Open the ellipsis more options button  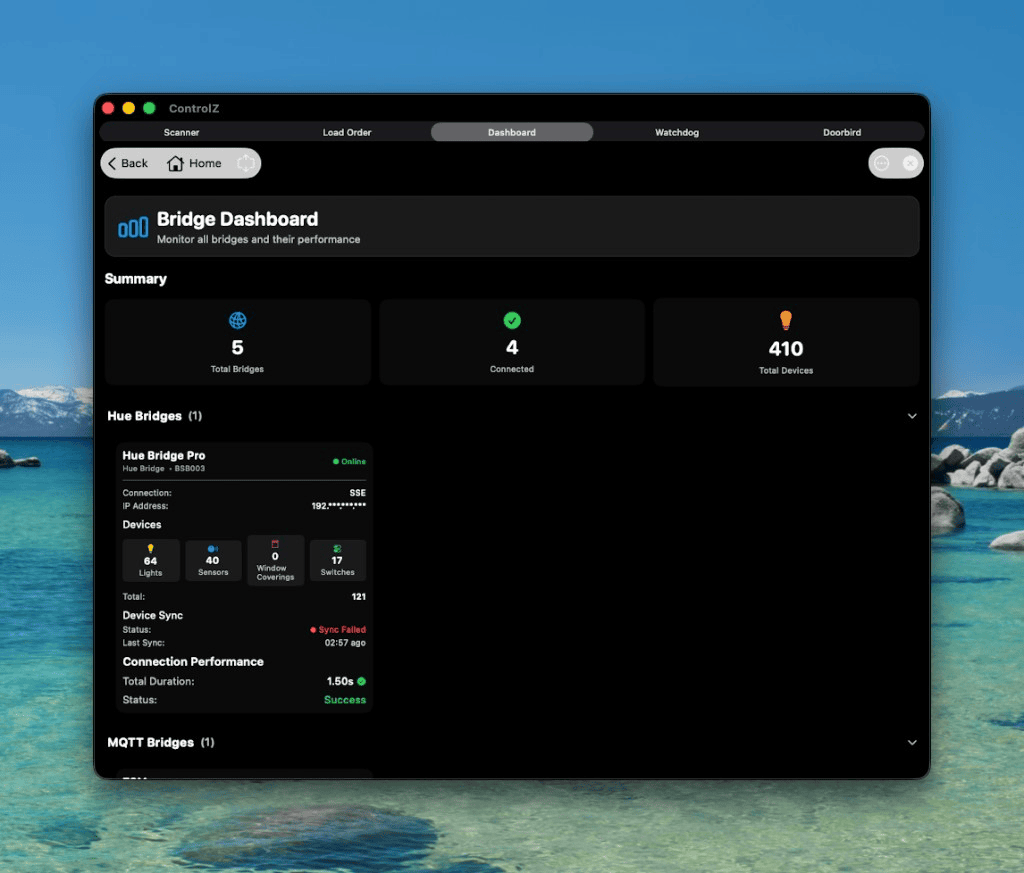pos(882,163)
